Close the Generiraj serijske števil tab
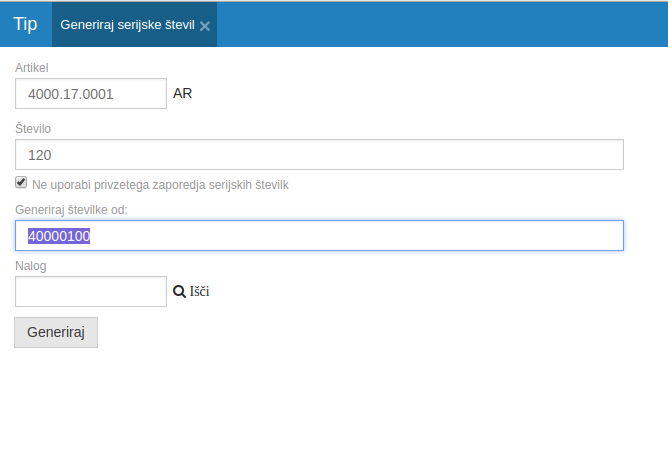Screen dimensions: 668x466 (205, 26)
